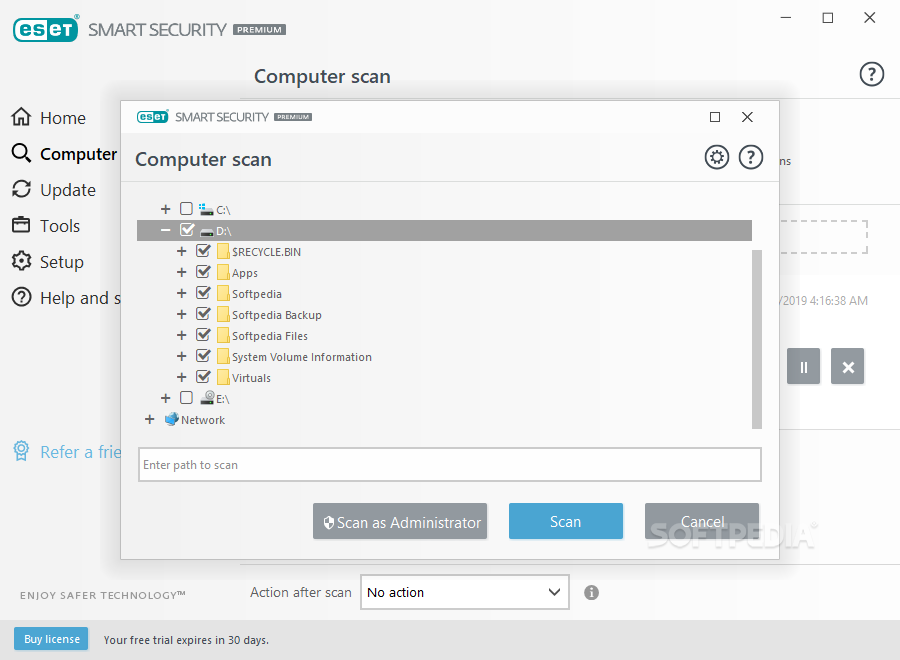Click the E:\ optical drive icon
The image size is (900, 660).
point(207,398)
